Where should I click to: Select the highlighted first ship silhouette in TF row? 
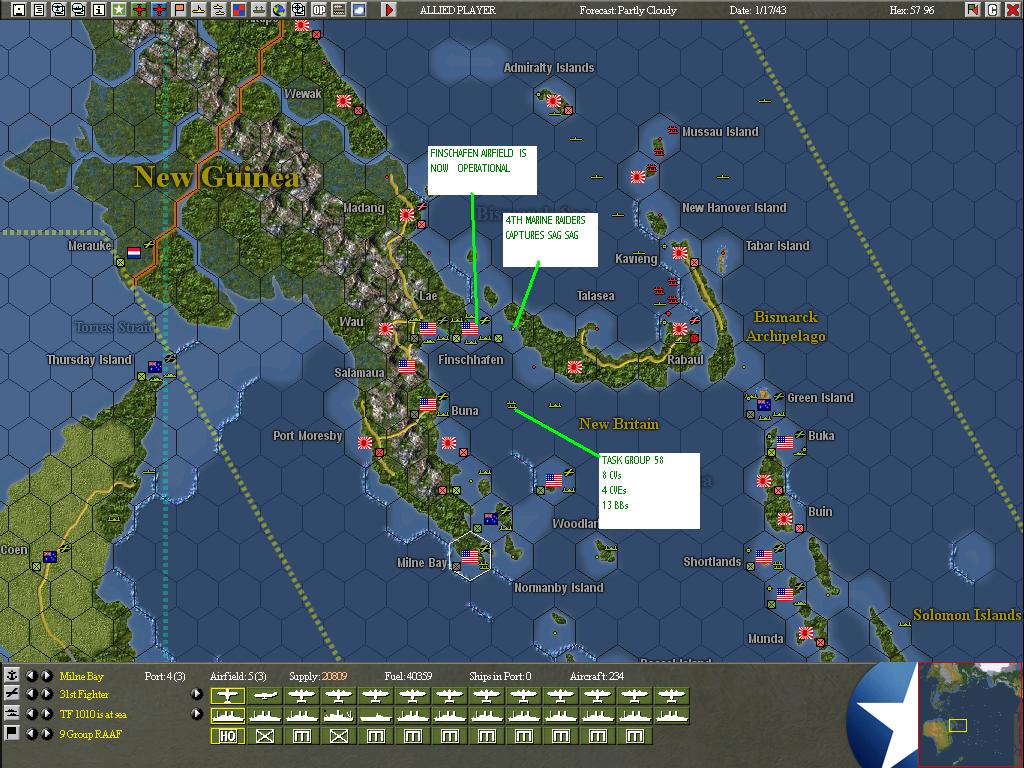[227, 716]
